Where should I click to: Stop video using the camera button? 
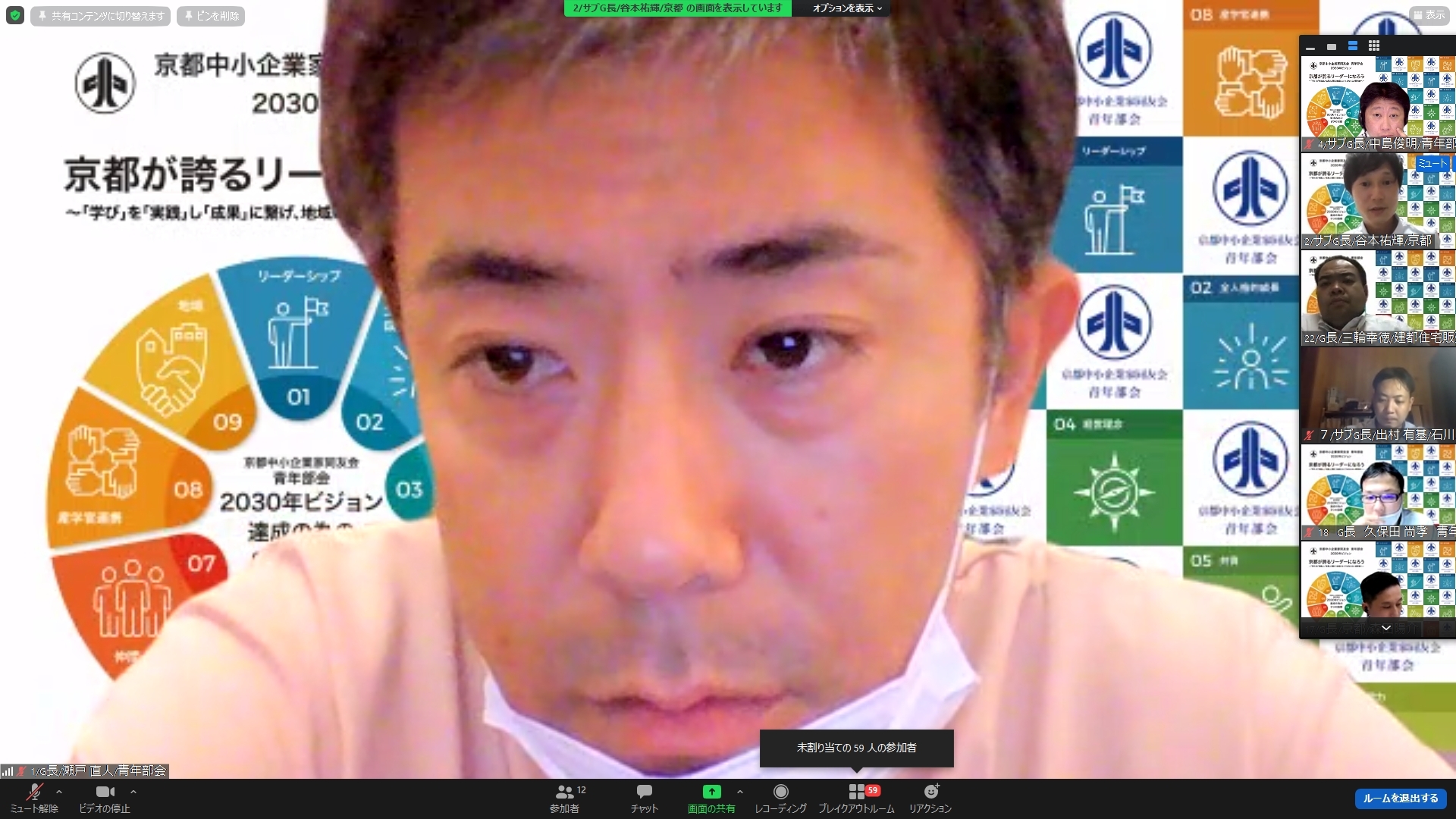(x=105, y=799)
